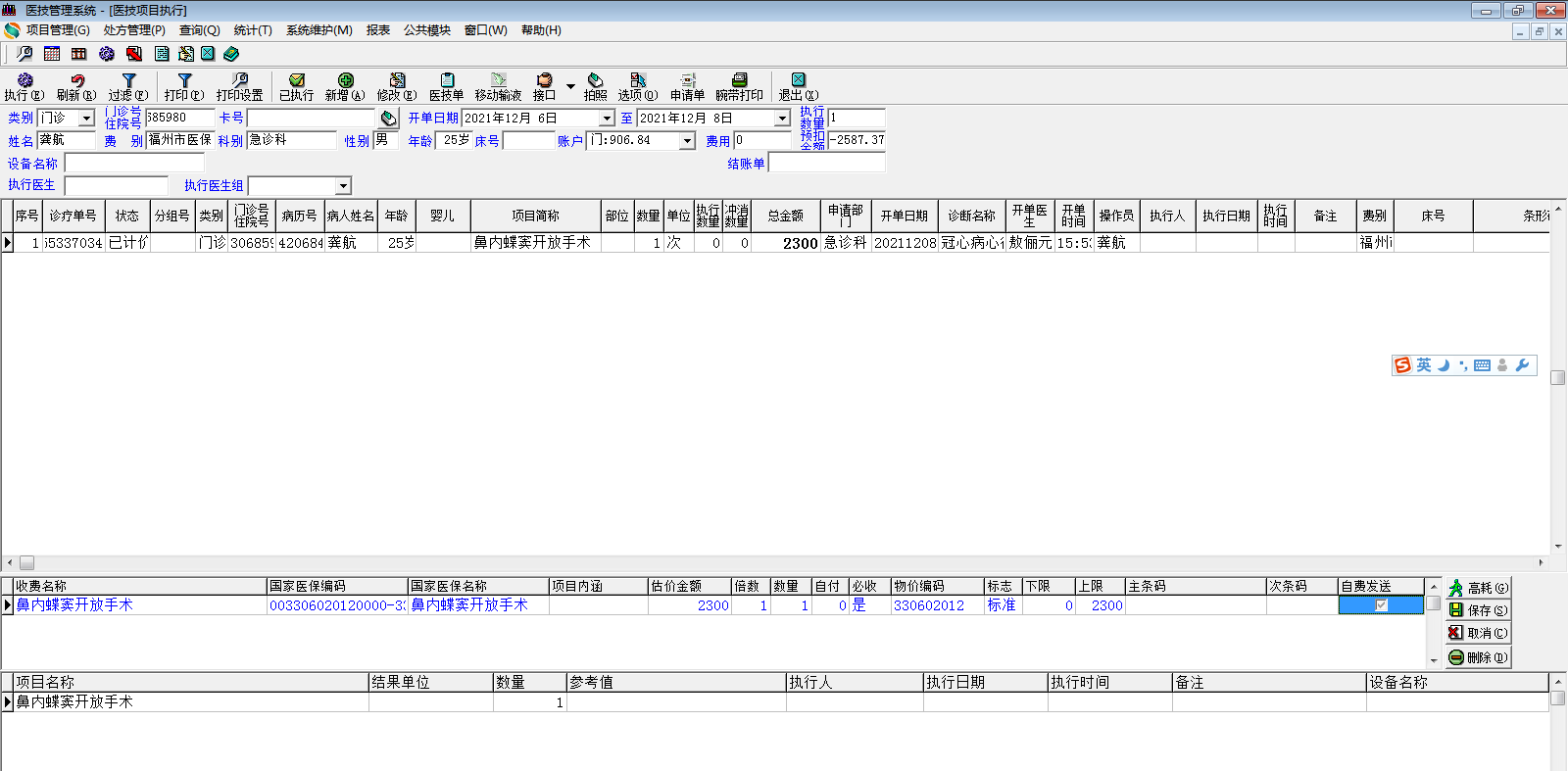
Task: Click the card reader icon beside 卡号
Action: (389, 119)
